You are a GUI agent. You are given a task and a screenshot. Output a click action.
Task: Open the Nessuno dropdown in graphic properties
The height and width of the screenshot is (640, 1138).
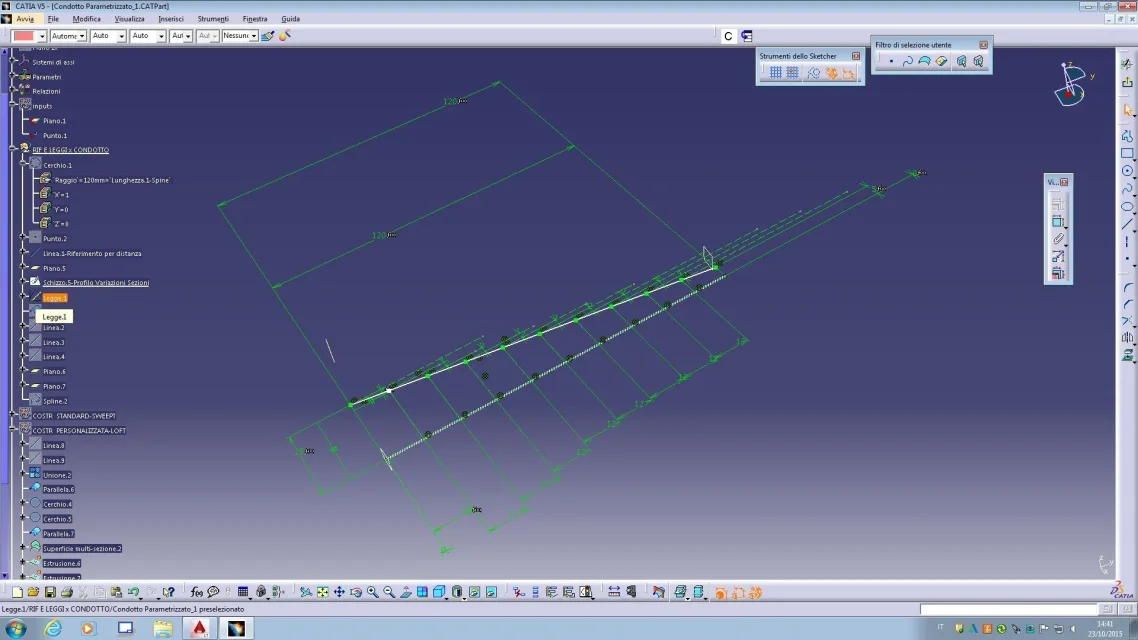pos(240,36)
